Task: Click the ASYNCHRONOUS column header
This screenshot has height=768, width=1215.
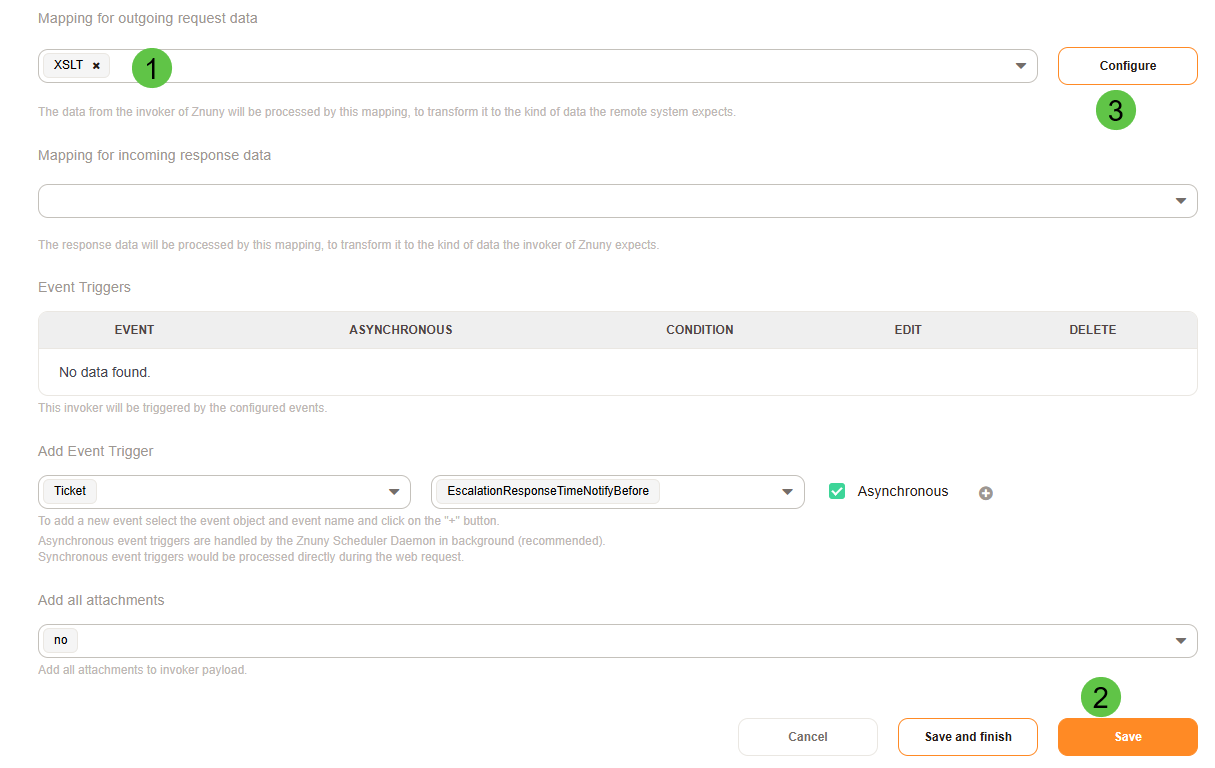Action: (x=400, y=330)
